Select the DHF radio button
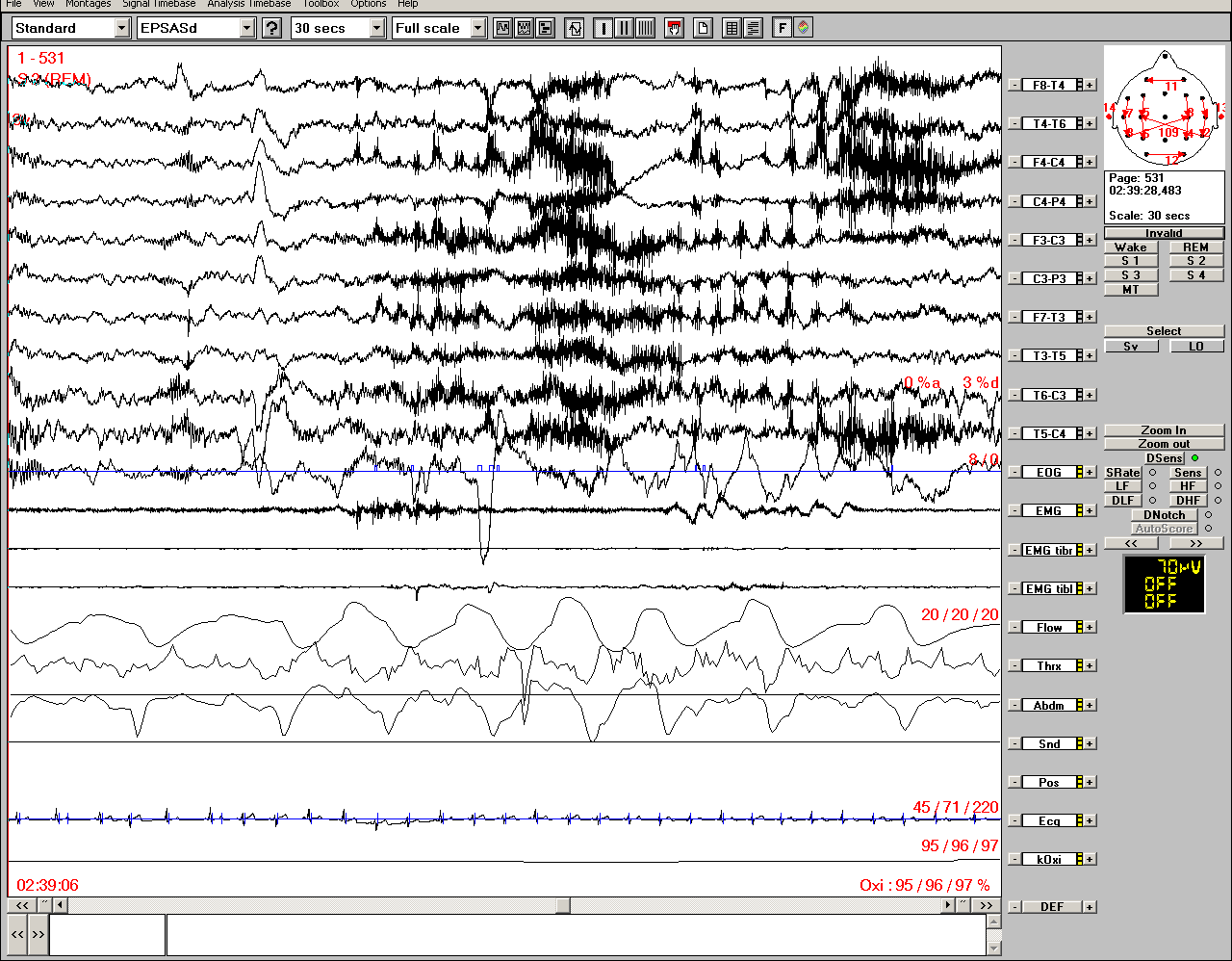The width and height of the screenshot is (1232, 961). [x=1218, y=501]
